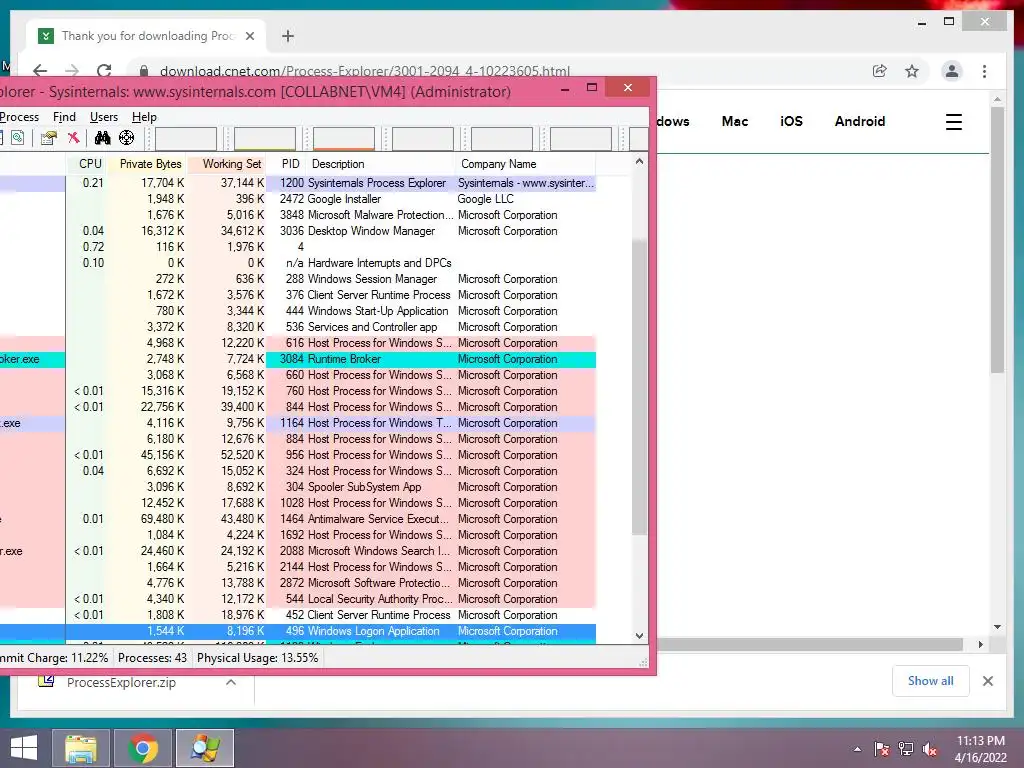The image size is (1024, 768).
Task: Open Help menu in Process Explorer
Action: tap(144, 117)
